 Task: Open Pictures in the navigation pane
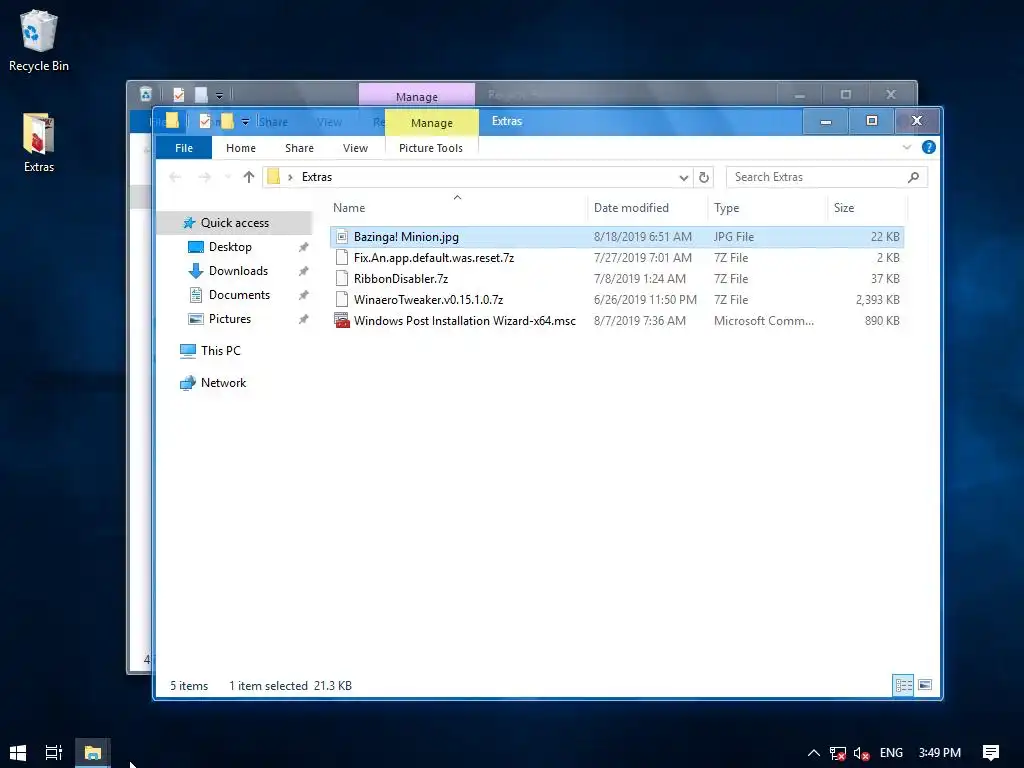pos(230,319)
